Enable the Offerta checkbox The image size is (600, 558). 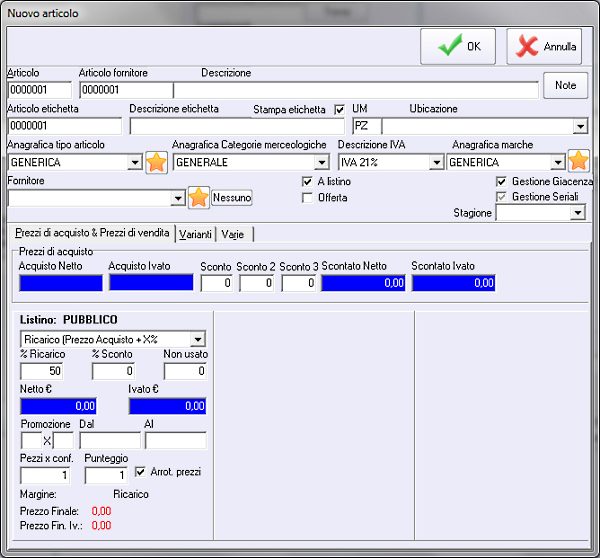pyautogui.click(x=308, y=198)
